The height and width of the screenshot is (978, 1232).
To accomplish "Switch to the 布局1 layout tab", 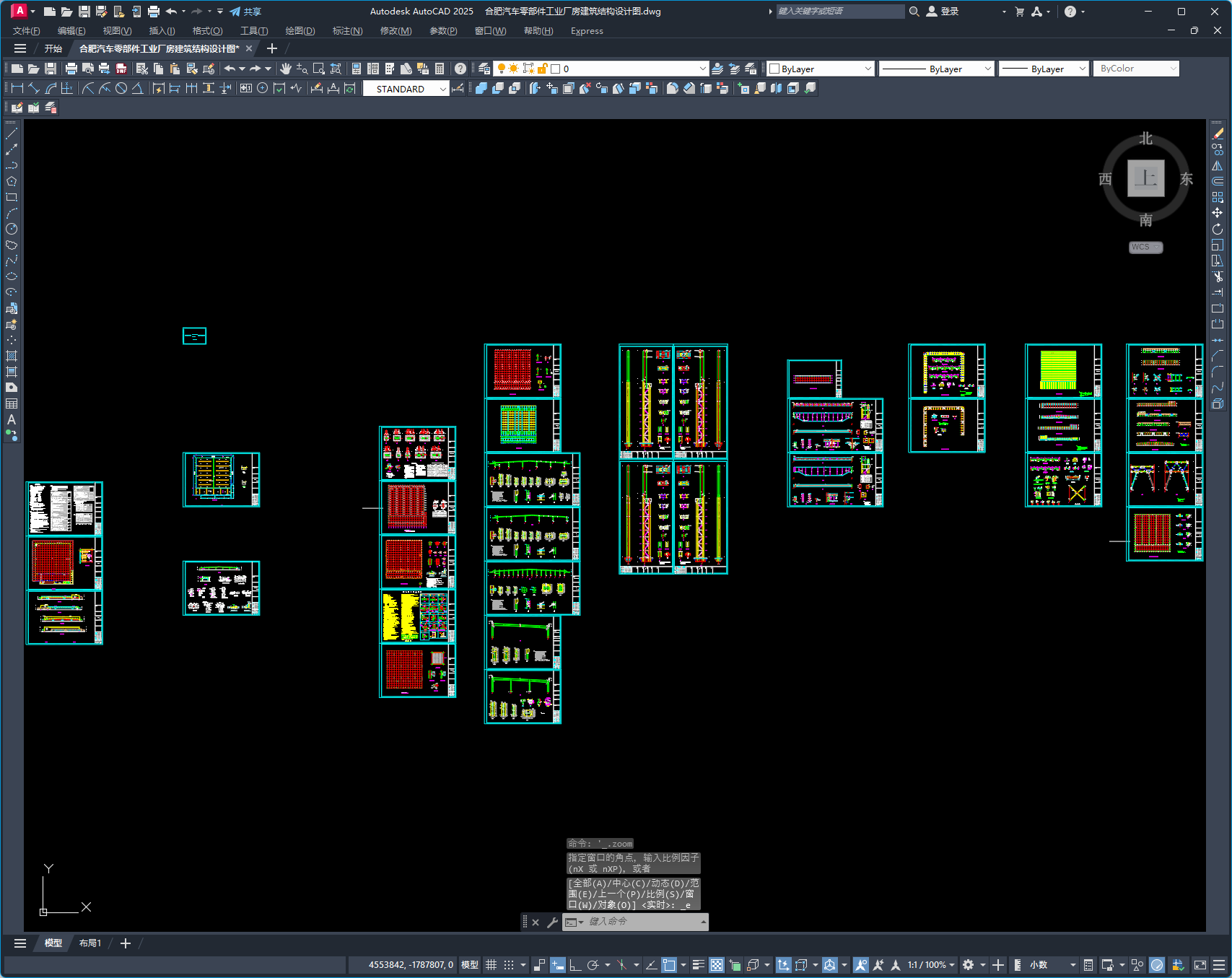I will pyautogui.click(x=90, y=943).
